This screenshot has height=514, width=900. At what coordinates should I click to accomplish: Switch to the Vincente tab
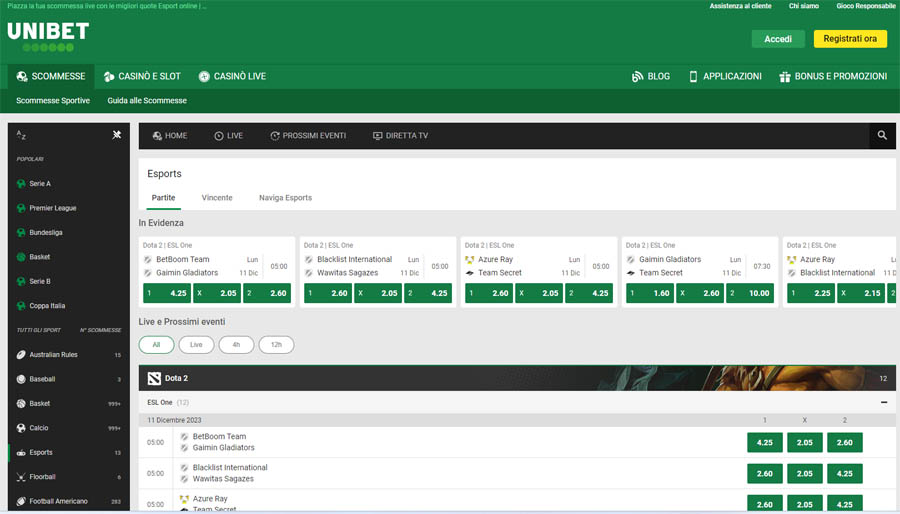217,198
